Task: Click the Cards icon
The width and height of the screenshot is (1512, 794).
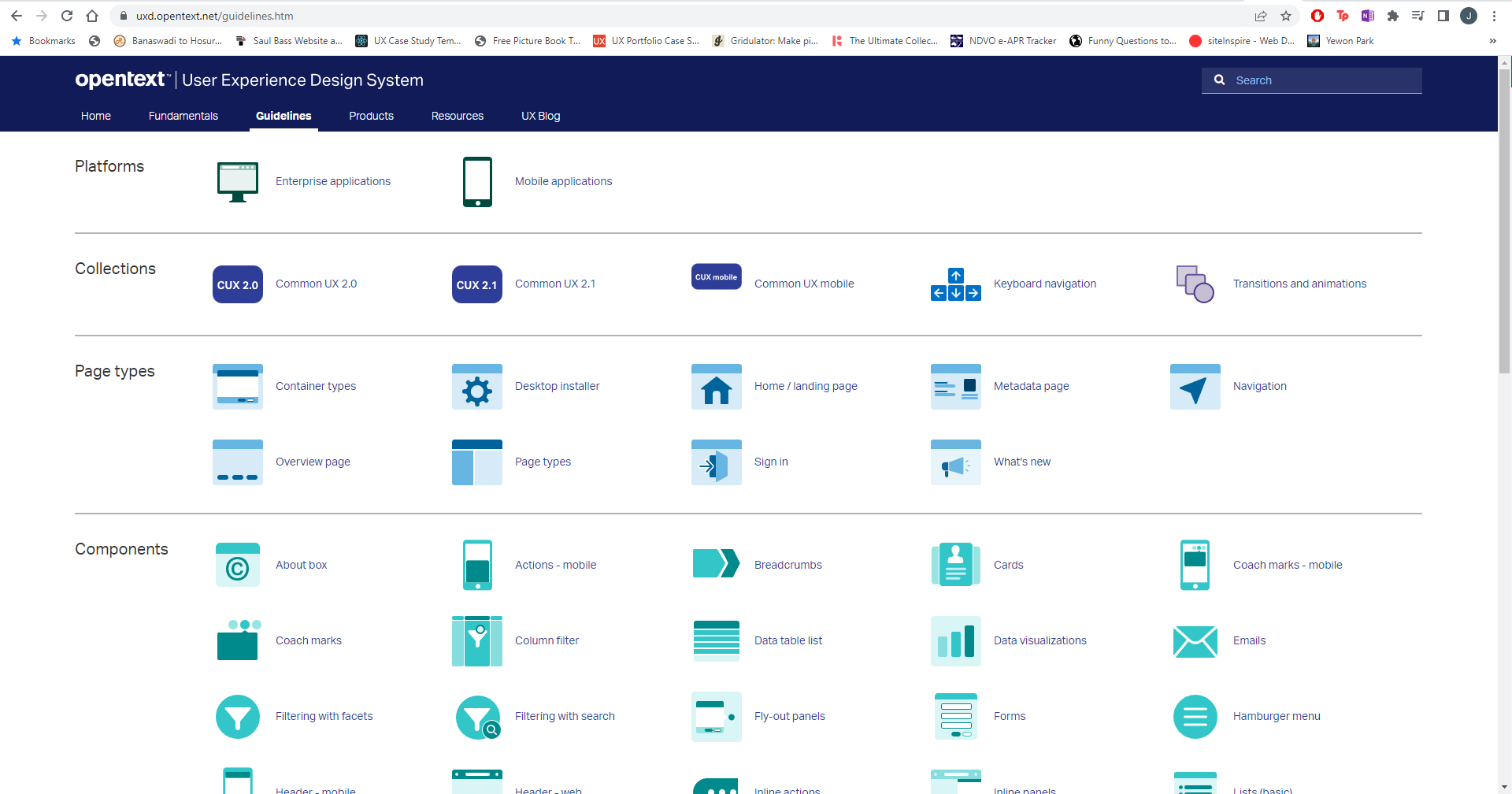Action: pos(956,565)
